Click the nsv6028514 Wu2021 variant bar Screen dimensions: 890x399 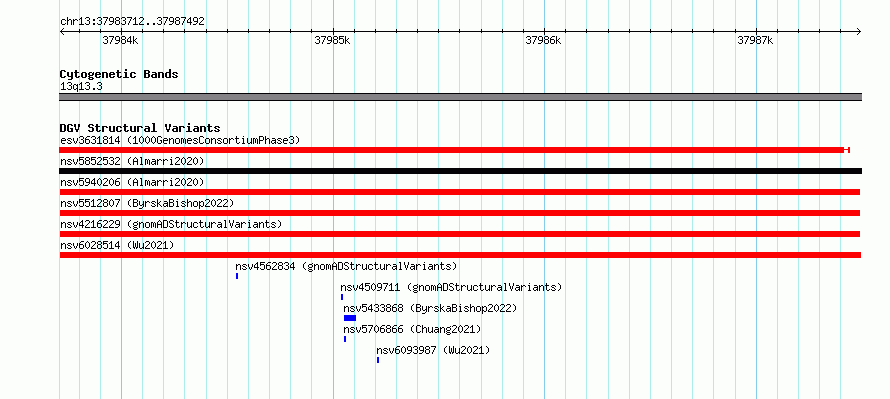click(460, 255)
